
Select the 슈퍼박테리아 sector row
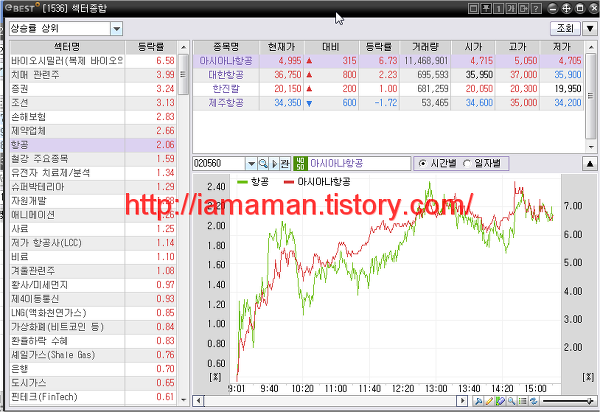click(x=93, y=187)
